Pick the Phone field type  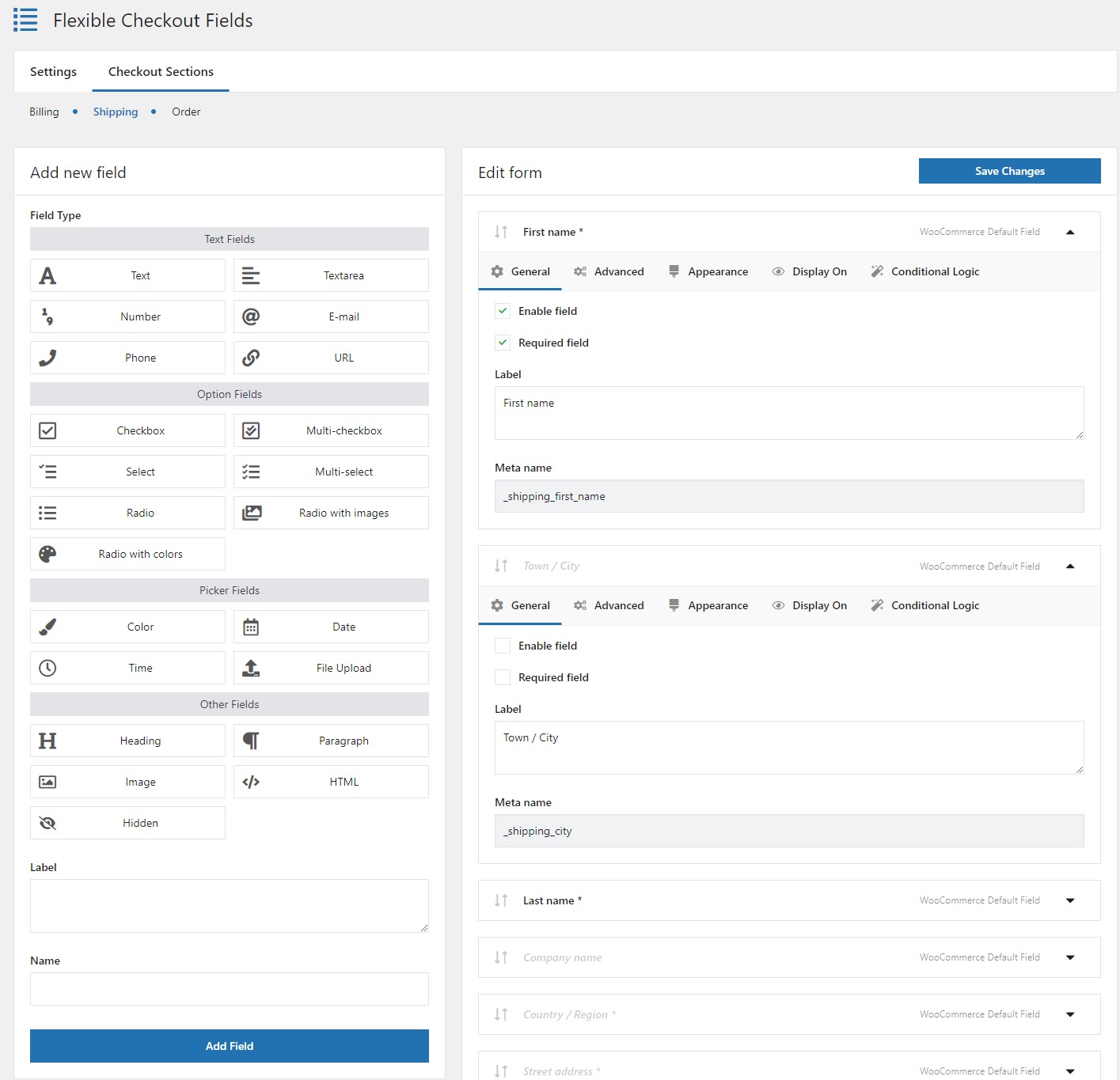click(127, 358)
